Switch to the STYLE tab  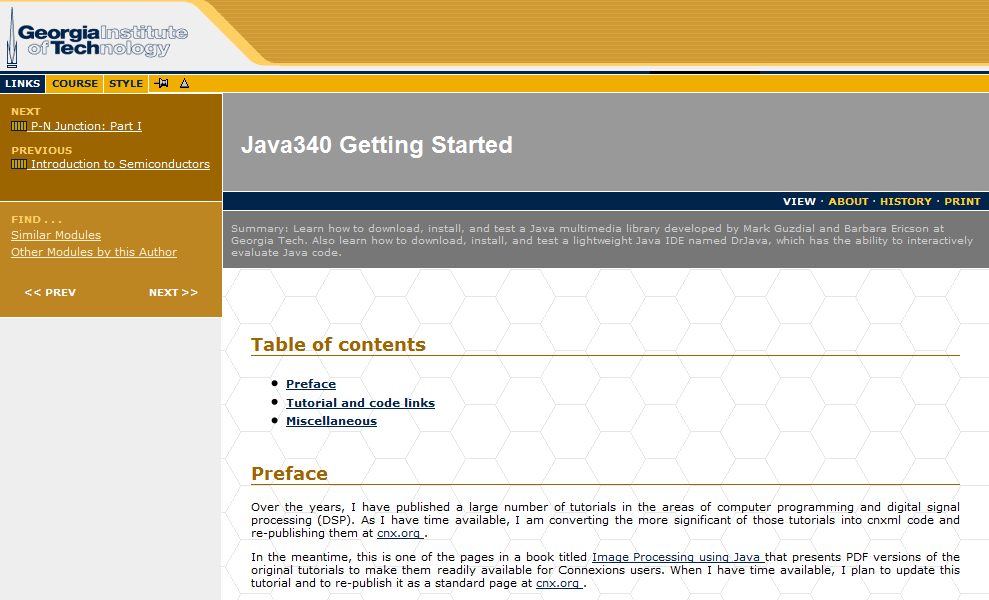(126, 83)
